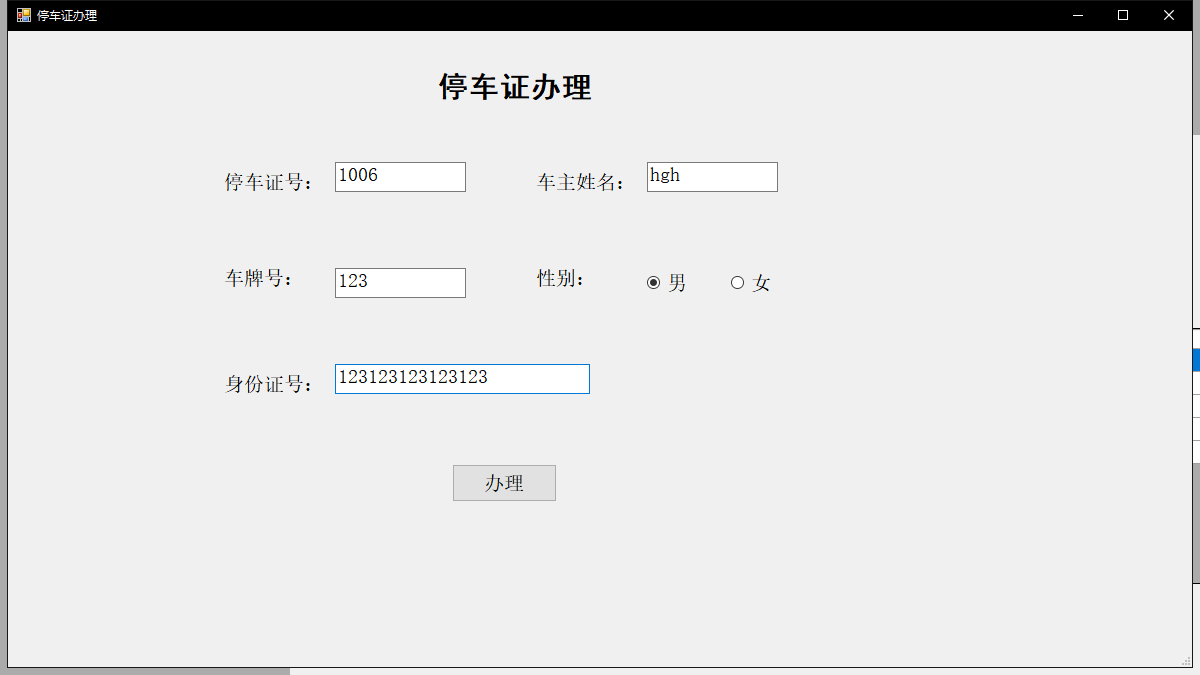
Task: Click the 办理 button
Action: [504, 483]
